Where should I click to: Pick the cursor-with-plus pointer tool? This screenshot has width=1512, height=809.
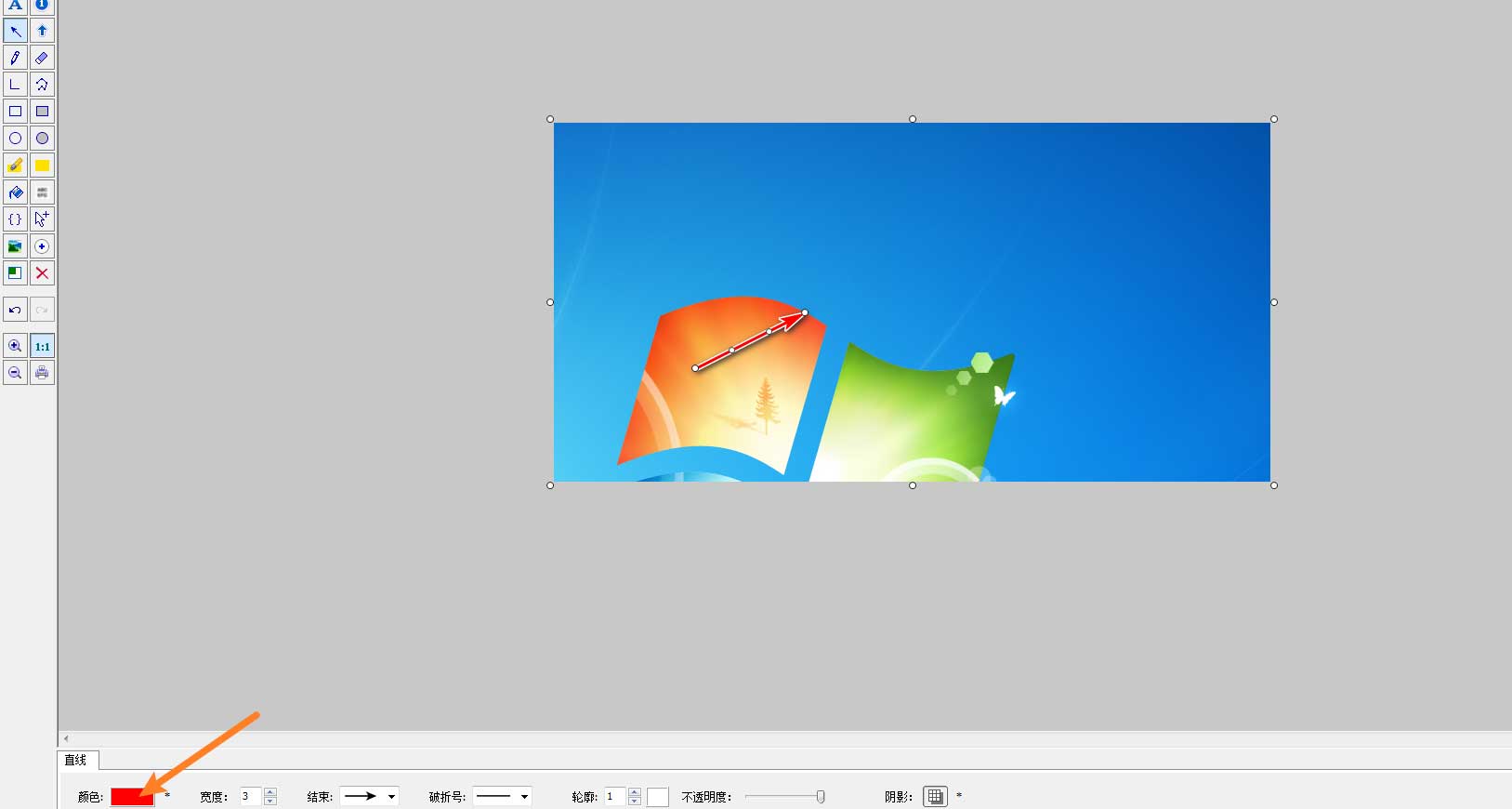pyautogui.click(x=42, y=219)
